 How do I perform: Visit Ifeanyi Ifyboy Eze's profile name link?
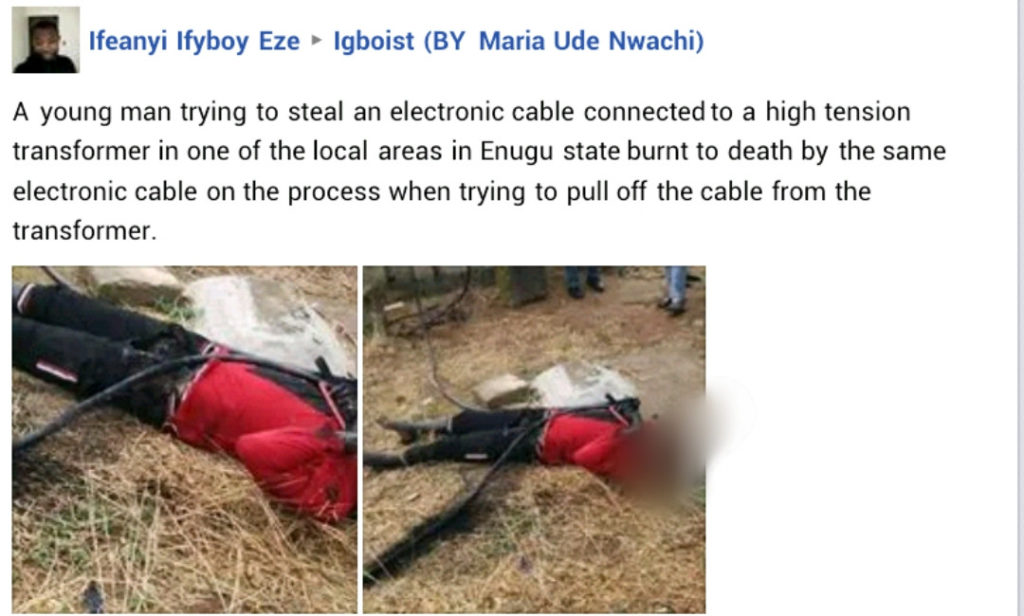pyautogui.click(x=194, y=41)
